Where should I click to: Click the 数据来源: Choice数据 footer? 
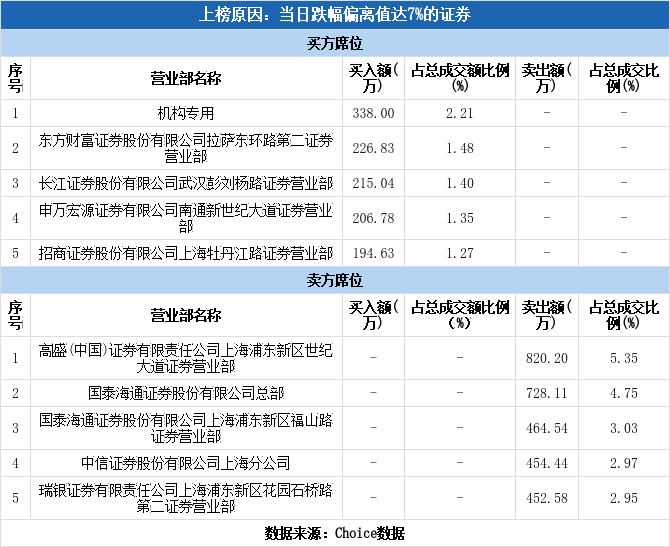[x=335, y=533]
